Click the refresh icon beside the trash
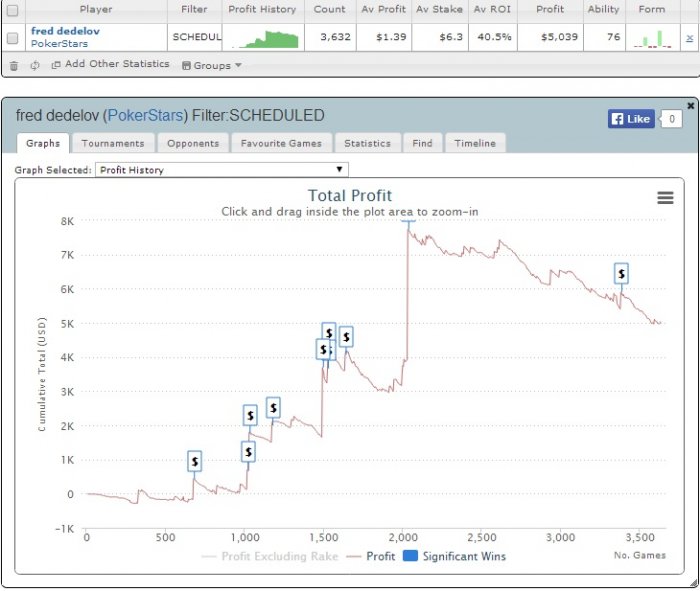Screen dimensions: 700x591 coord(34,66)
